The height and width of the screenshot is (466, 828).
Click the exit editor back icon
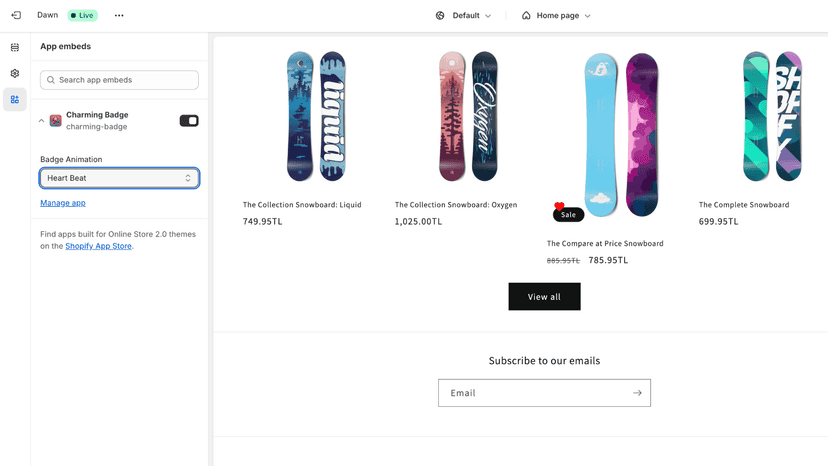[x=16, y=15]
